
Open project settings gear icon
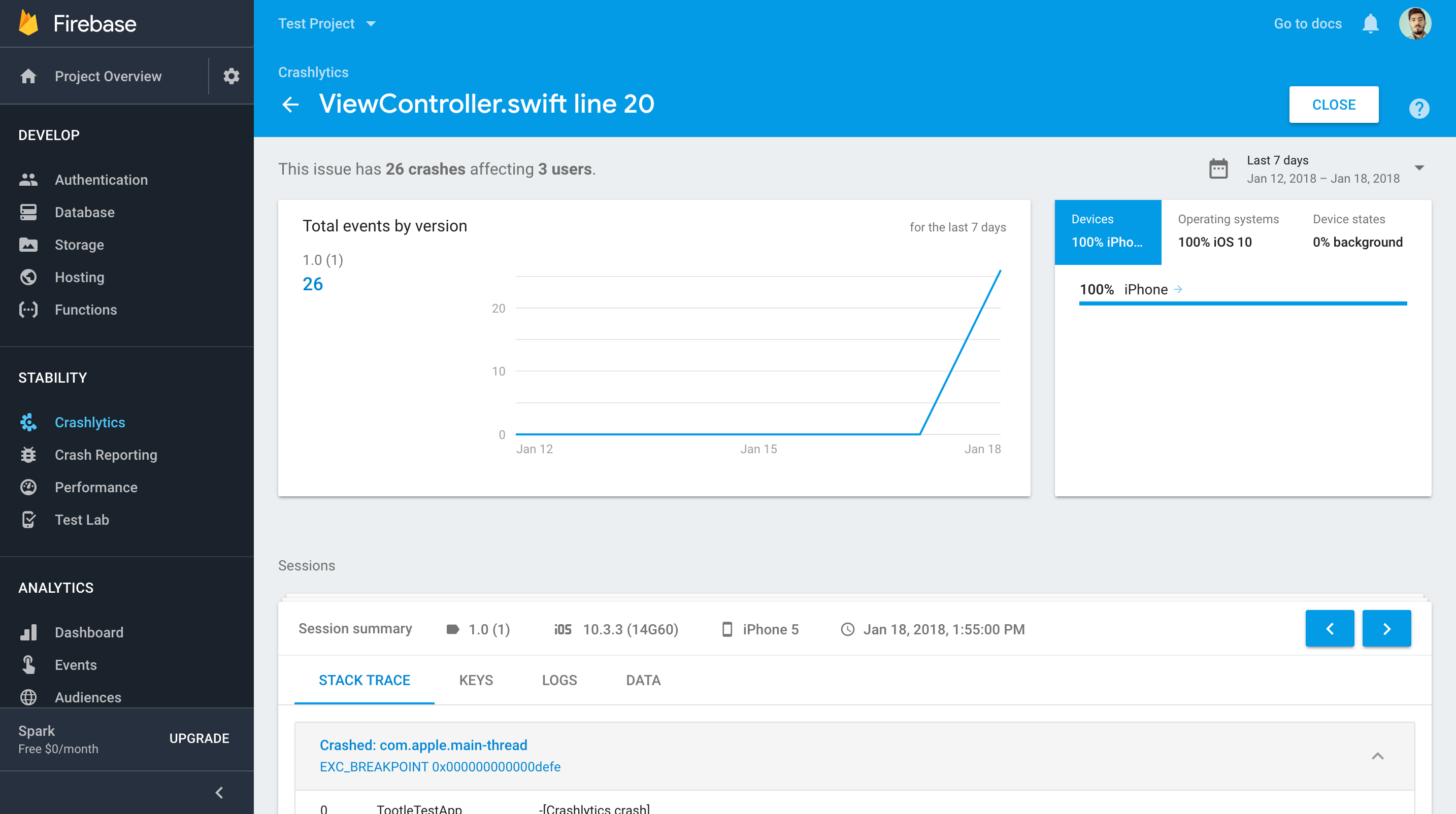(231, 76)
